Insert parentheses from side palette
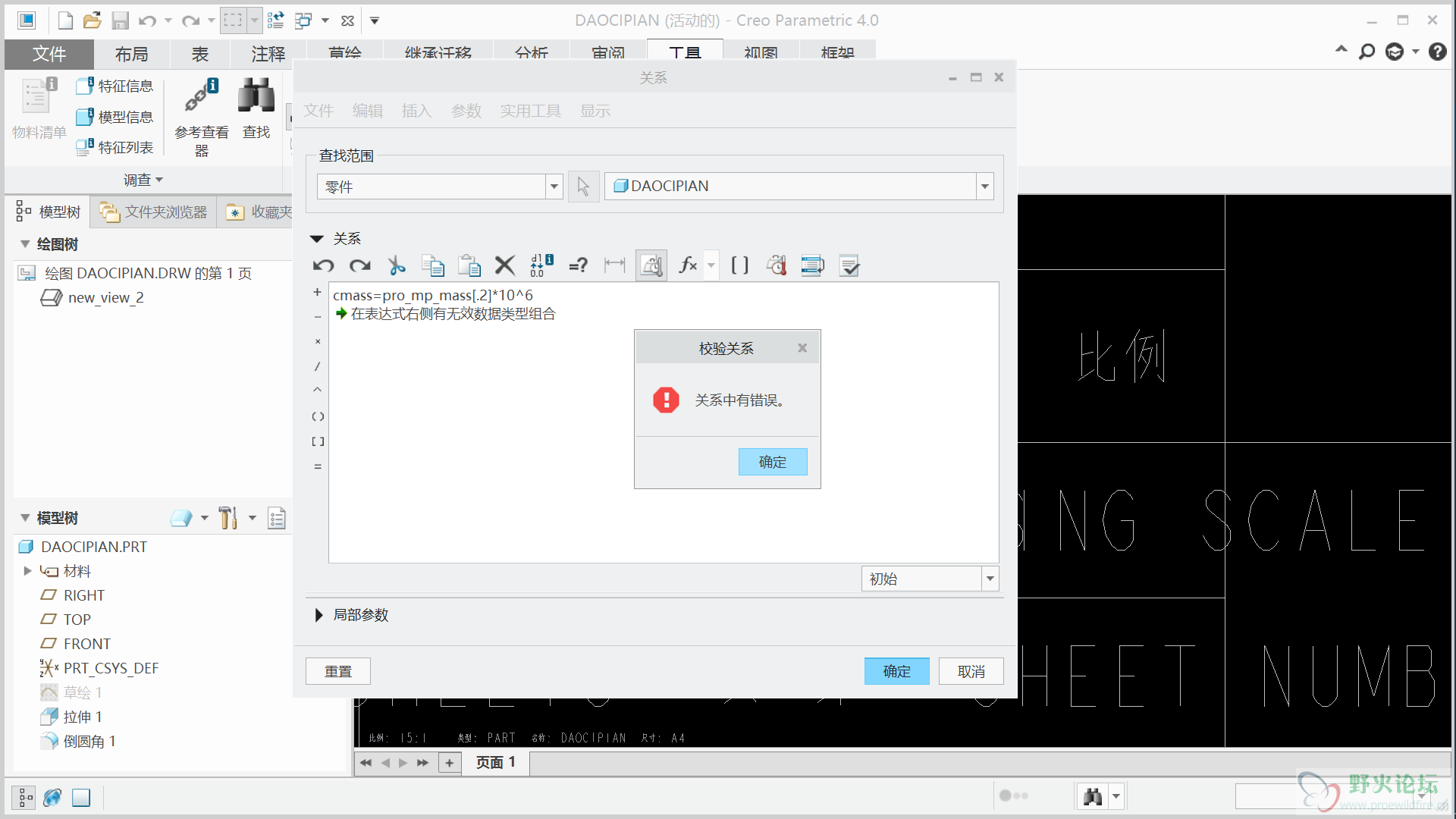Image resolution: width=1456 pixels, height=819 pixels. pos(318,416)
